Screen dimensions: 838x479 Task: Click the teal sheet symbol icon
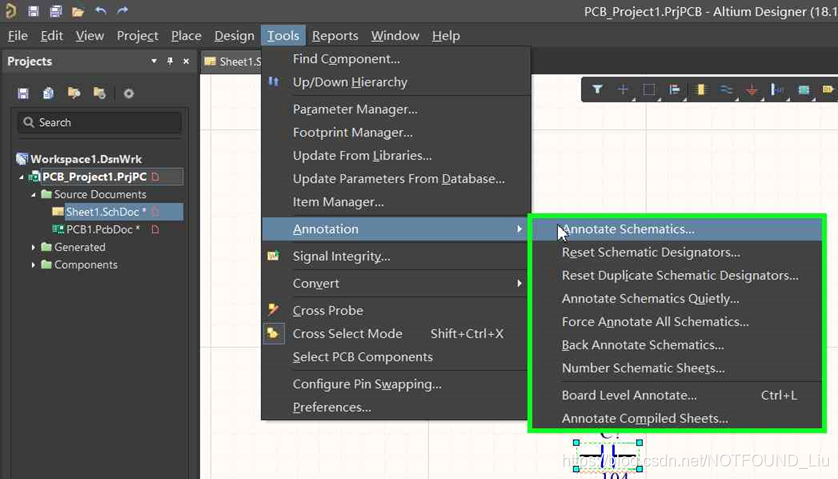pyautogui.click(x=803, y=90)
